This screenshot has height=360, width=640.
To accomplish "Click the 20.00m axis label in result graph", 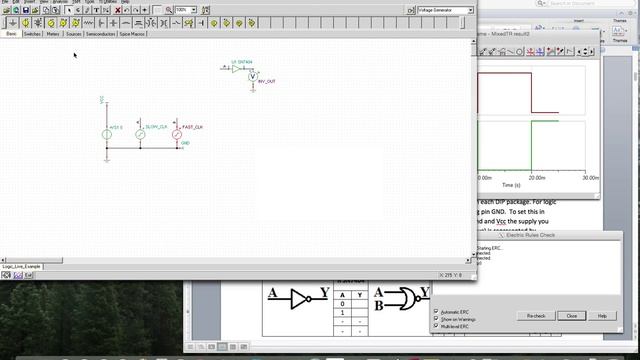I will tap(537, 178).
